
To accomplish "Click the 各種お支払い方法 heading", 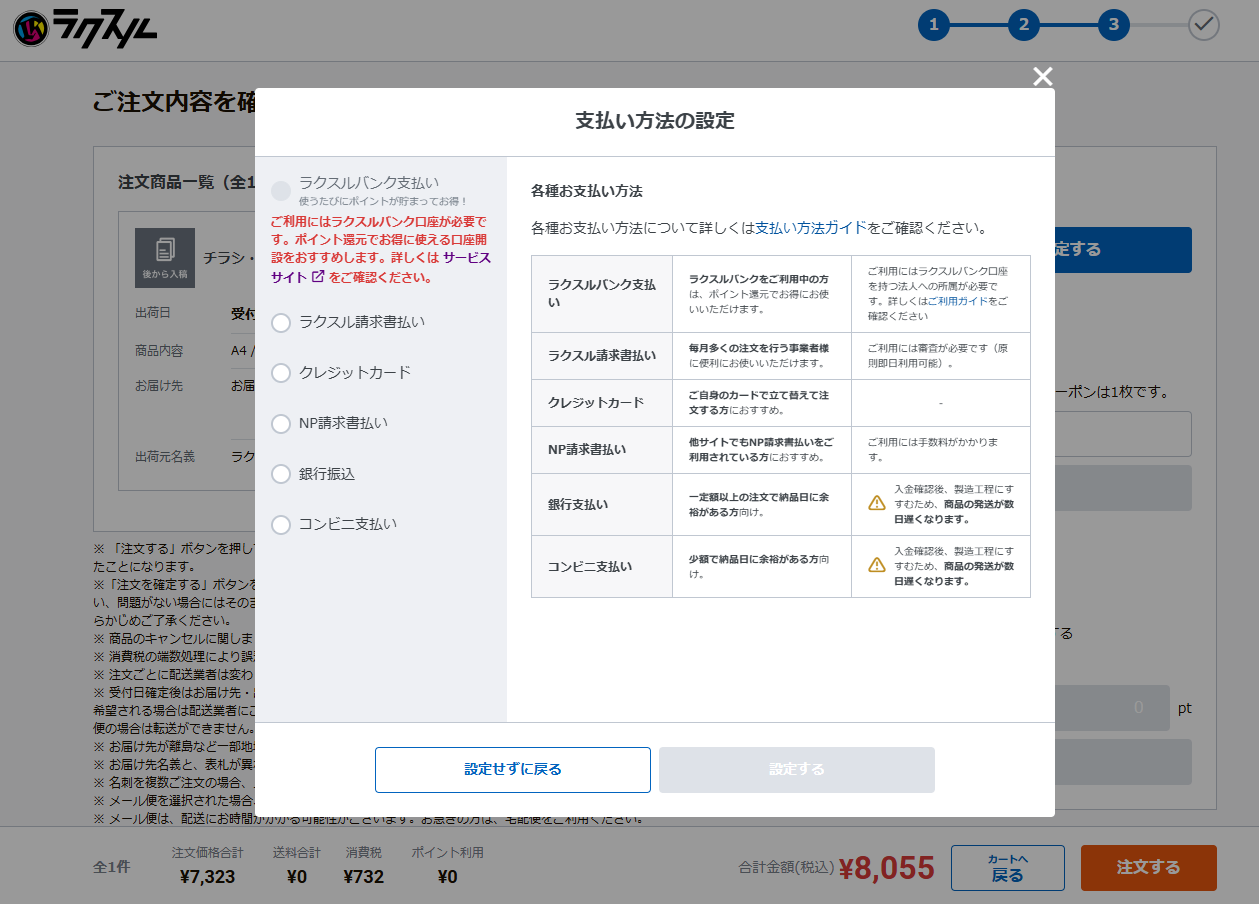I will pyautogui.click(x=587, y=191).
